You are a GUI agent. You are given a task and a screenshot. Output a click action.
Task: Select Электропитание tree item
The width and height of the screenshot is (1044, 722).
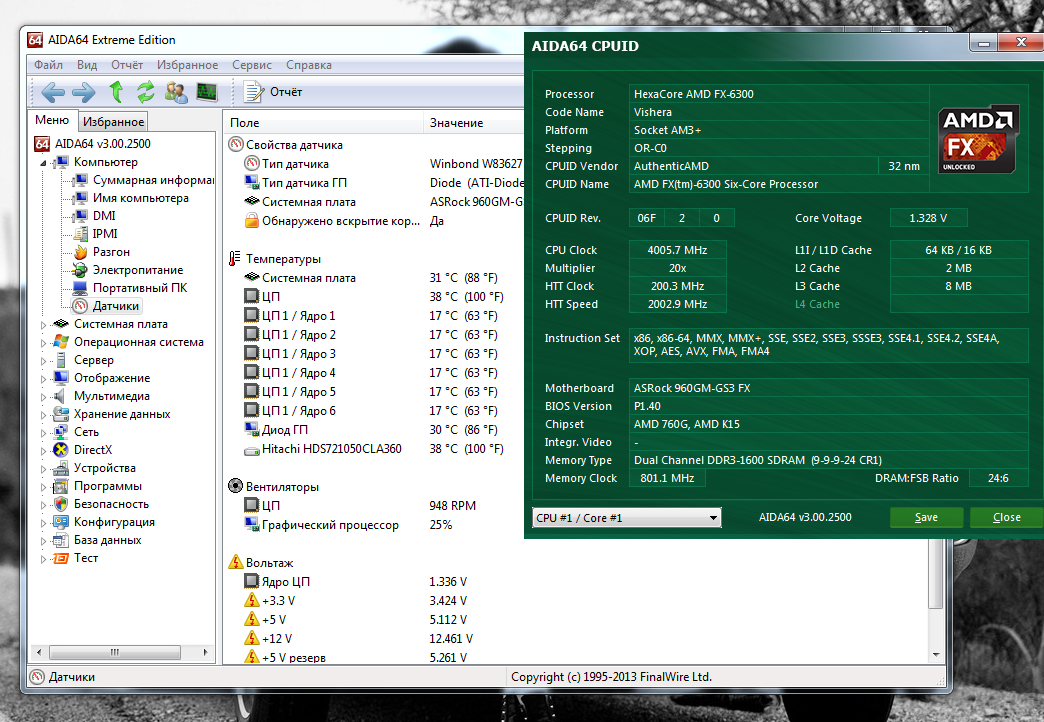click(x=137, y=270)
